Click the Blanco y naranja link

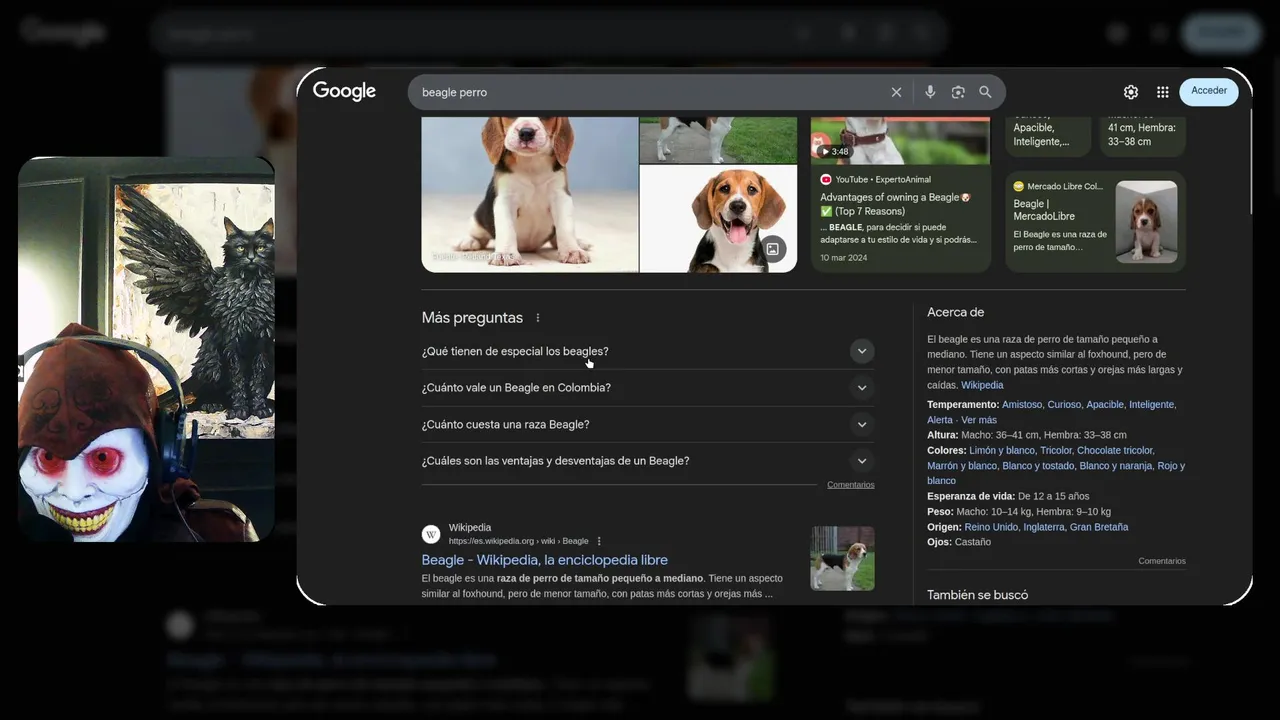1116,466
